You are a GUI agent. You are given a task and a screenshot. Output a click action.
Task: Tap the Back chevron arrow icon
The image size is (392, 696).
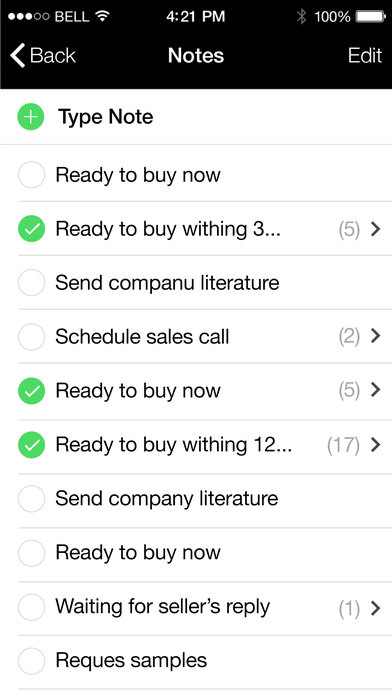coord(17,55)
